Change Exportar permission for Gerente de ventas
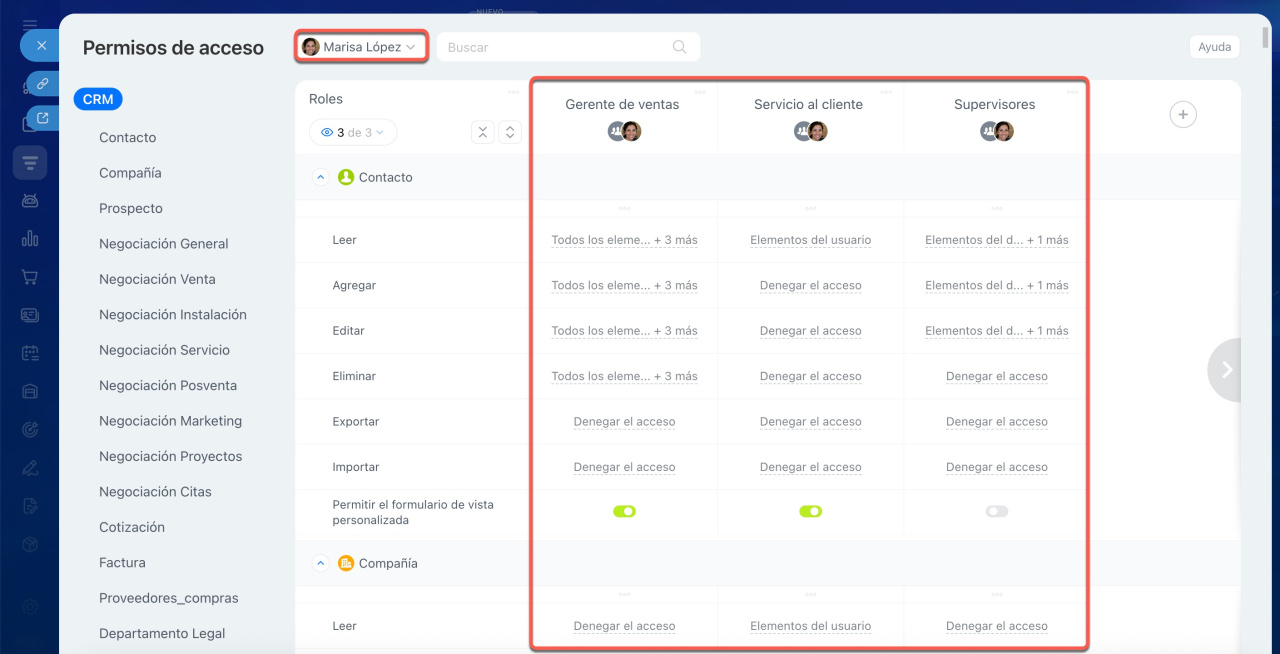The width and height of the screenshot is (1280, 654). [x=624, y=422]
